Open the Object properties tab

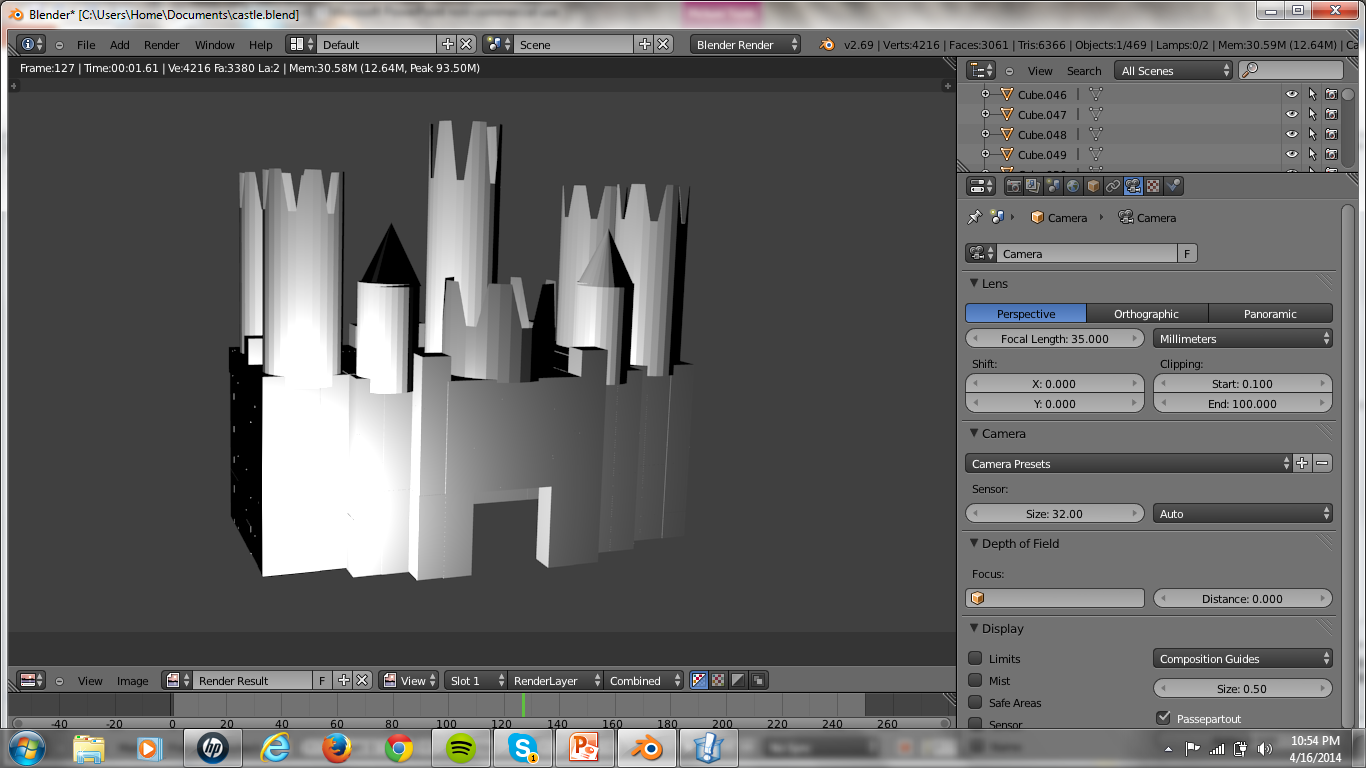[x=1092, y=186]
